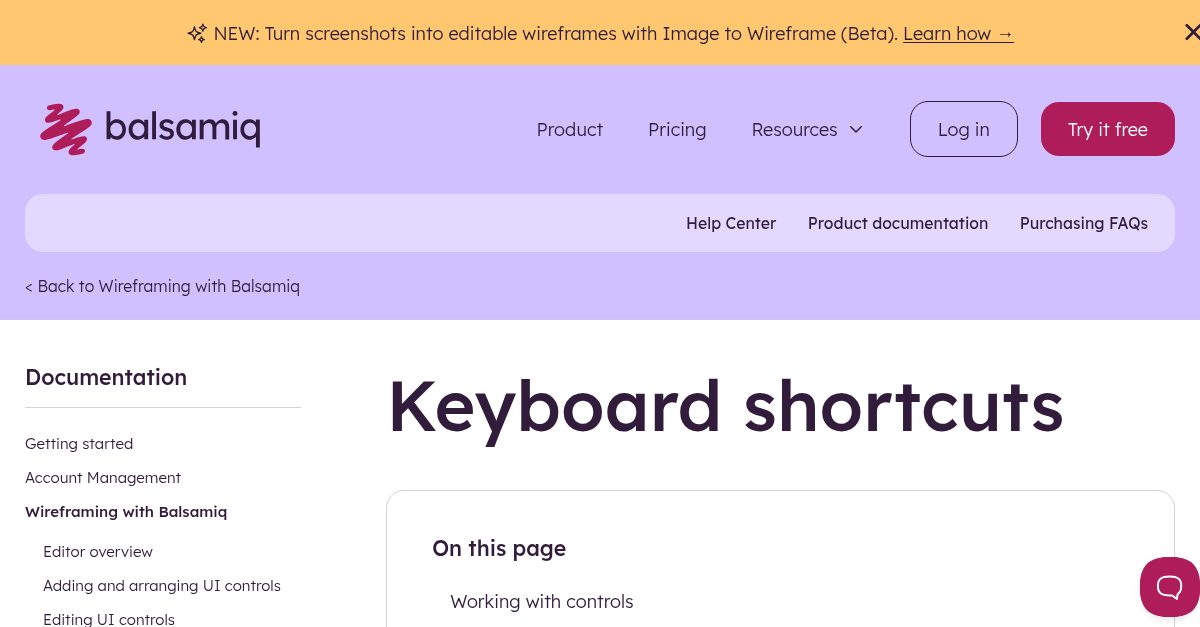Select the Product menu item
Viewport: 1200px width, 627px height.
click(569, 129)
